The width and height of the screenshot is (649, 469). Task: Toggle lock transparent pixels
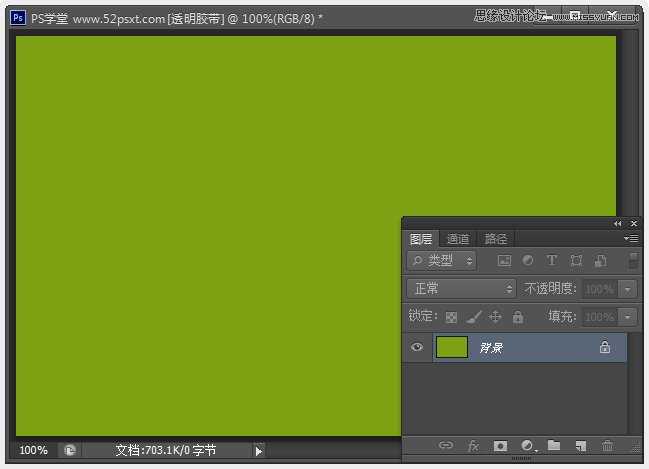click(451, 317)
